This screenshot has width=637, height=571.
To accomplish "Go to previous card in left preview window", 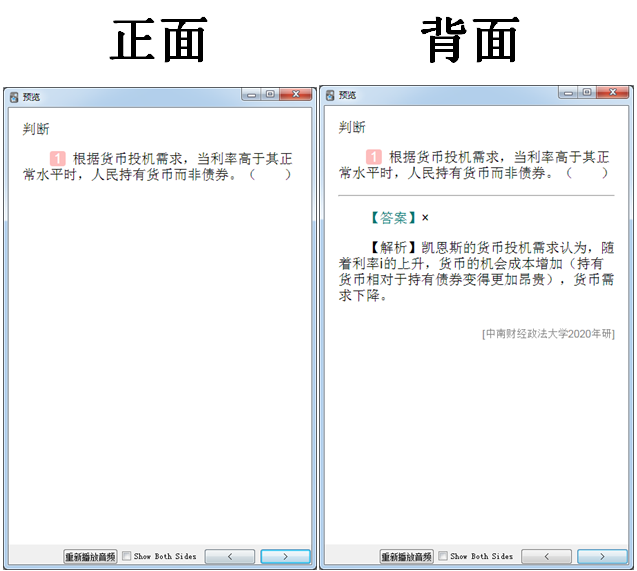I will click(230, 556).
